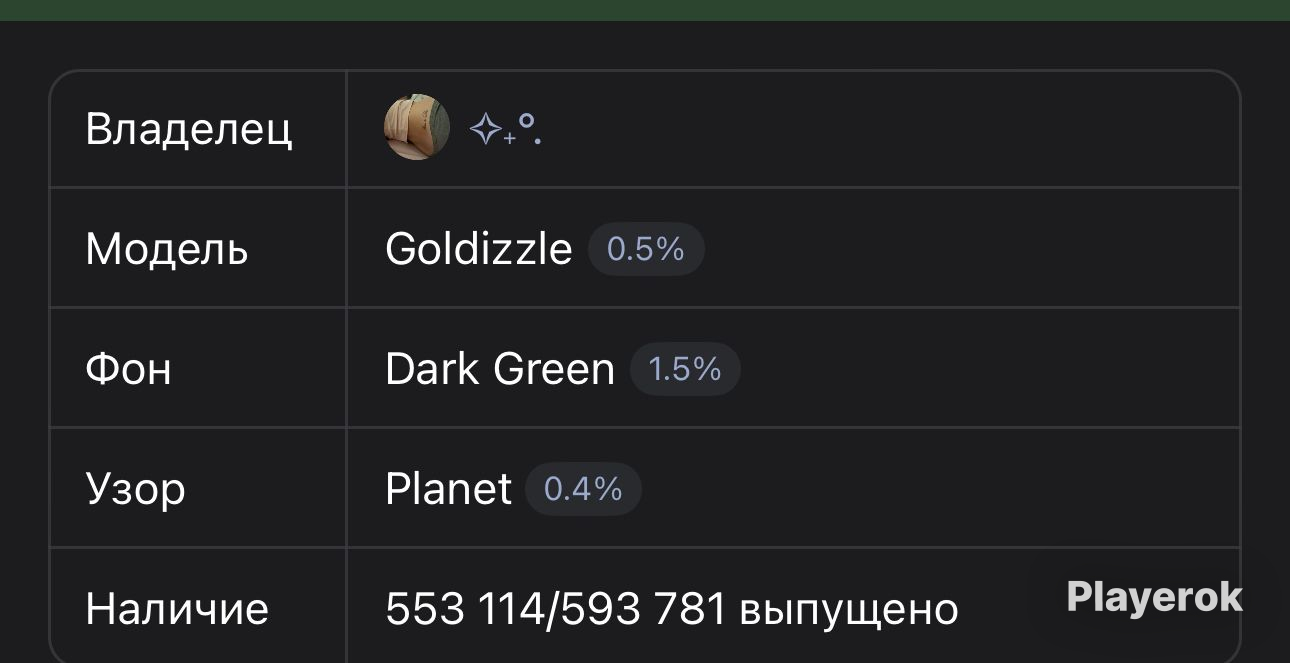1290x663 pixels.
Task: Tap the green header strip at top
Action: coord(645,10)
